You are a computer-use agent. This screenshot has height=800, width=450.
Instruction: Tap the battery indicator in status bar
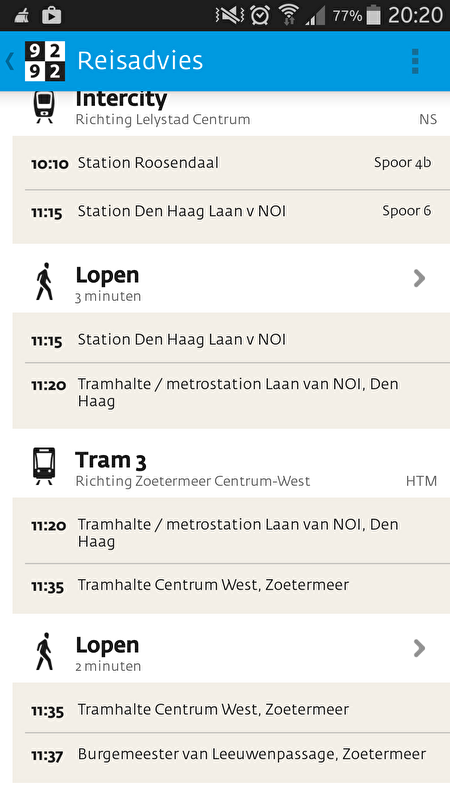click(x=373, y=15)
